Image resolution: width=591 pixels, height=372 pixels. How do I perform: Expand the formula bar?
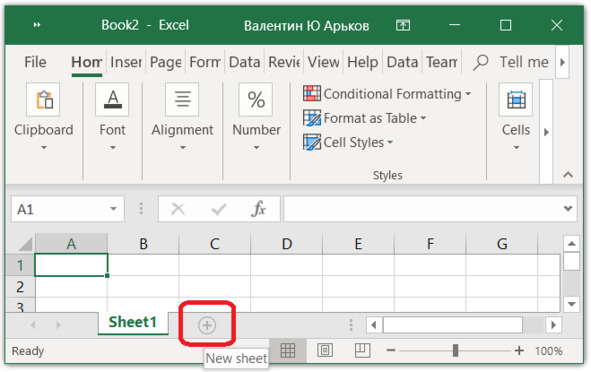pos(568,208)
